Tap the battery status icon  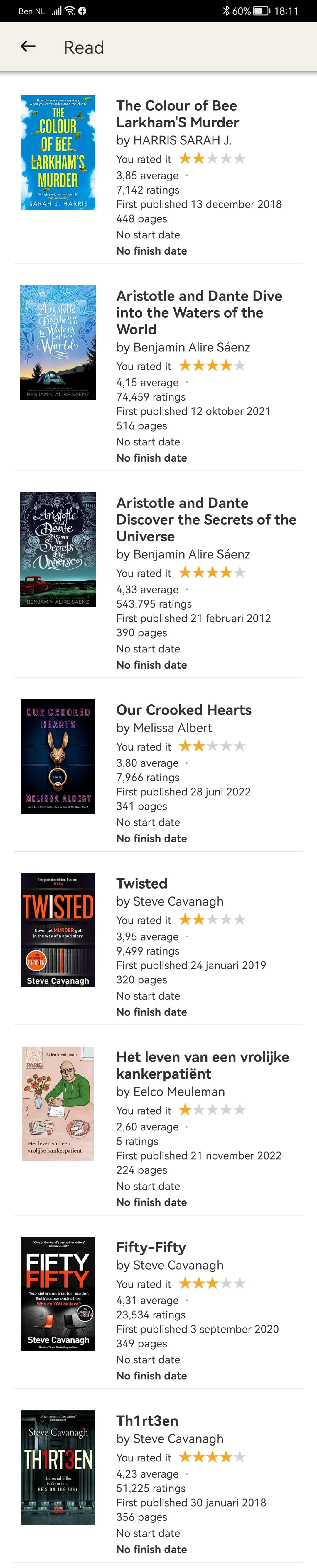pos(261,11)
